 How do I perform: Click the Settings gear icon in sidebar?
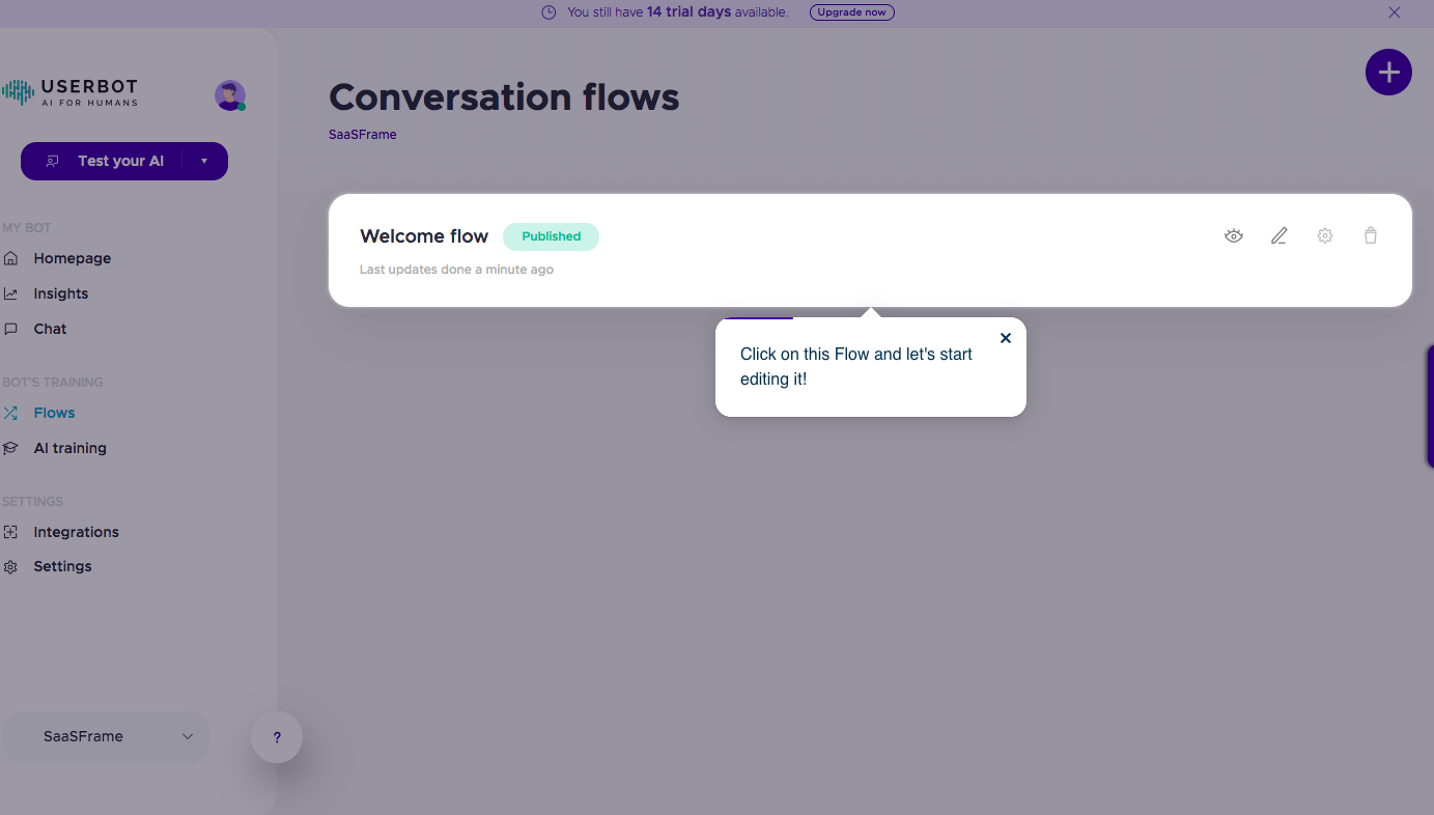11,567
